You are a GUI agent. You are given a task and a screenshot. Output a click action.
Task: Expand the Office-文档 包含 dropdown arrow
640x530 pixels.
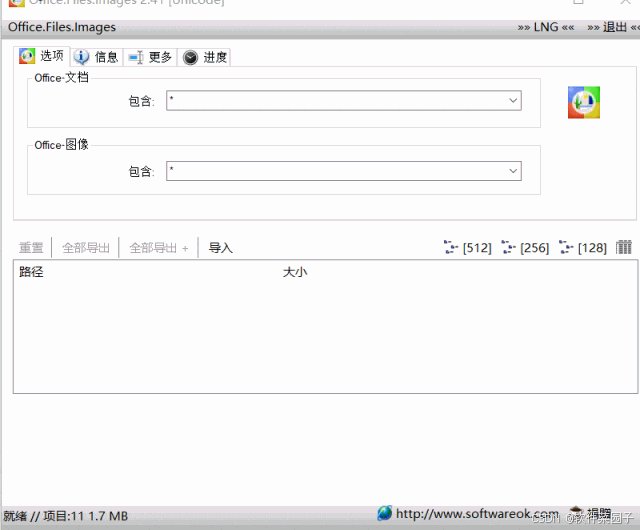tap(513, 100)
